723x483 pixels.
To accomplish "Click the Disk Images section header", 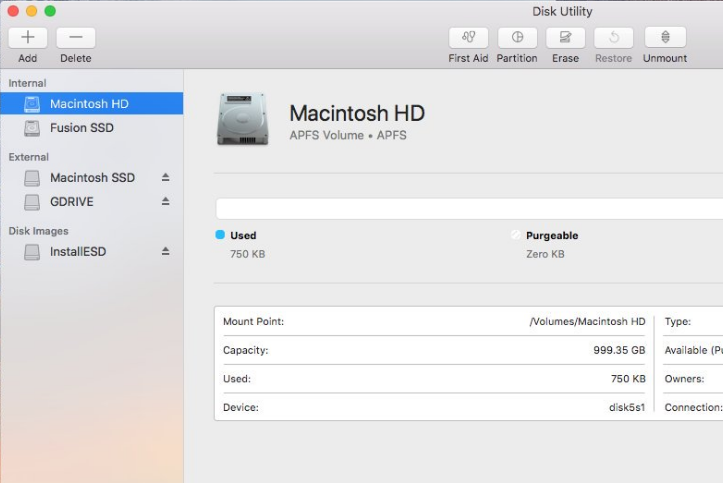I will (x=38, y=231).
